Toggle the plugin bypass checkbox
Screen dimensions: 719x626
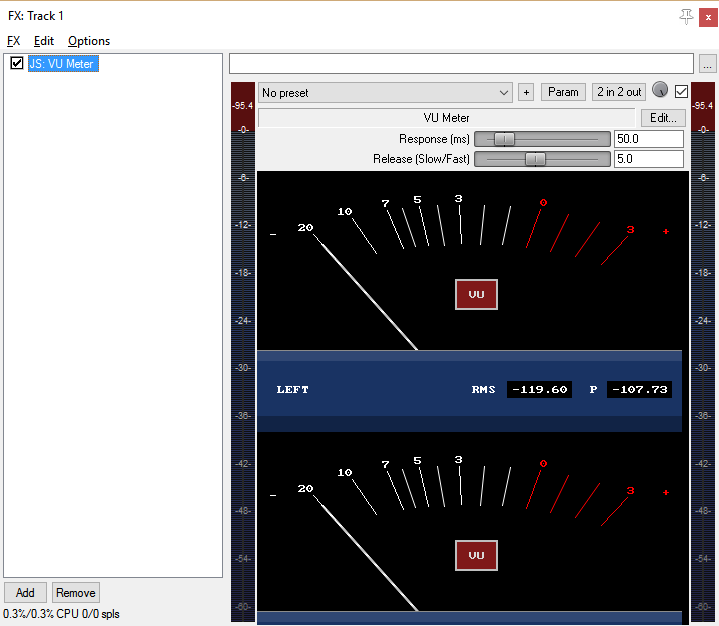[681, 92]
